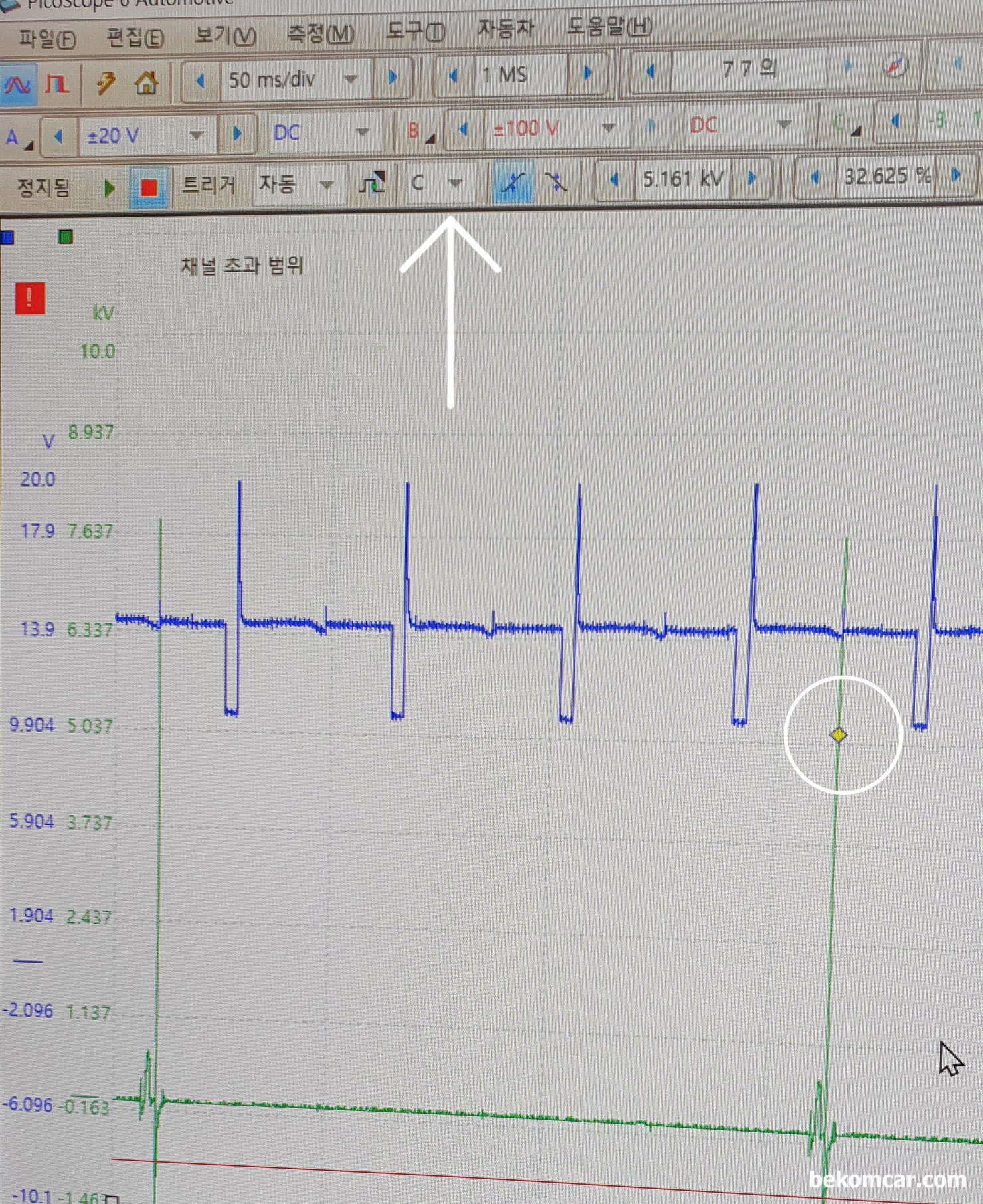
Task: Expand Channel A ±20 V range dropdown
Action: point(196,136)
